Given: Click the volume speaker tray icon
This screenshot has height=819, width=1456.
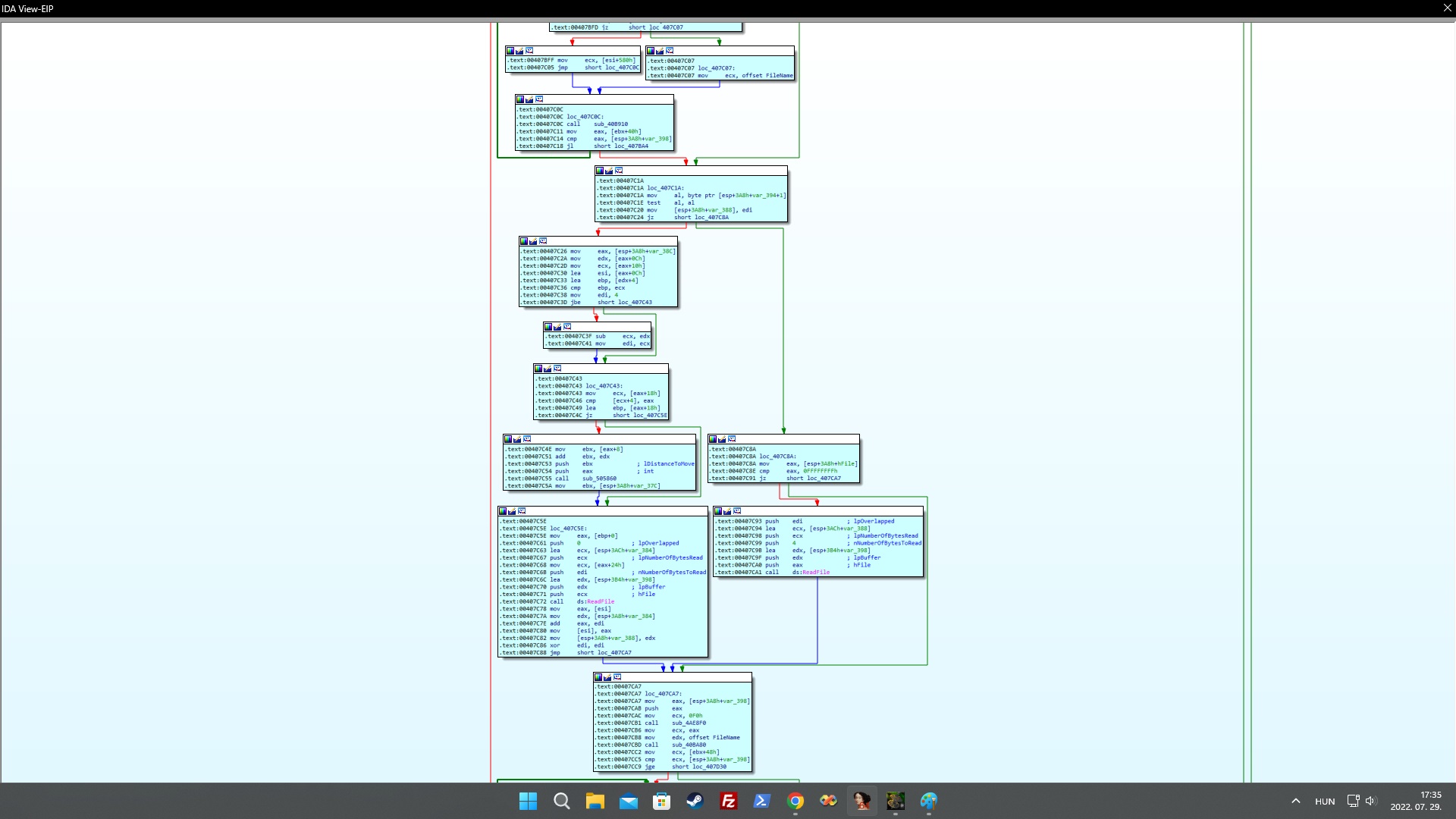Looking at the screenshot, I should pyautogui.click(x=1370, y=801).
